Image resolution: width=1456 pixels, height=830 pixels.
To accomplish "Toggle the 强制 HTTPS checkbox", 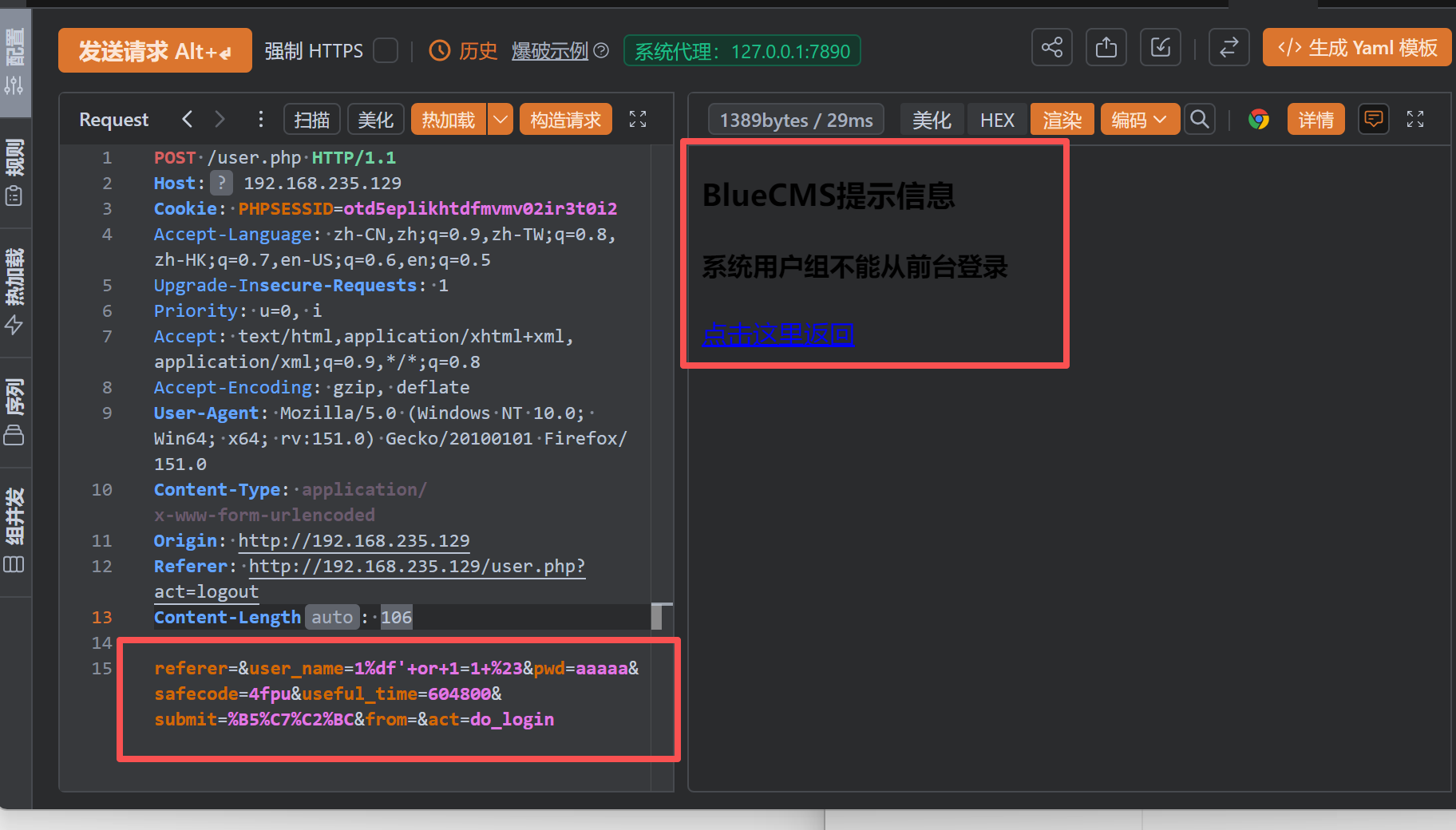I will [386, 51].
